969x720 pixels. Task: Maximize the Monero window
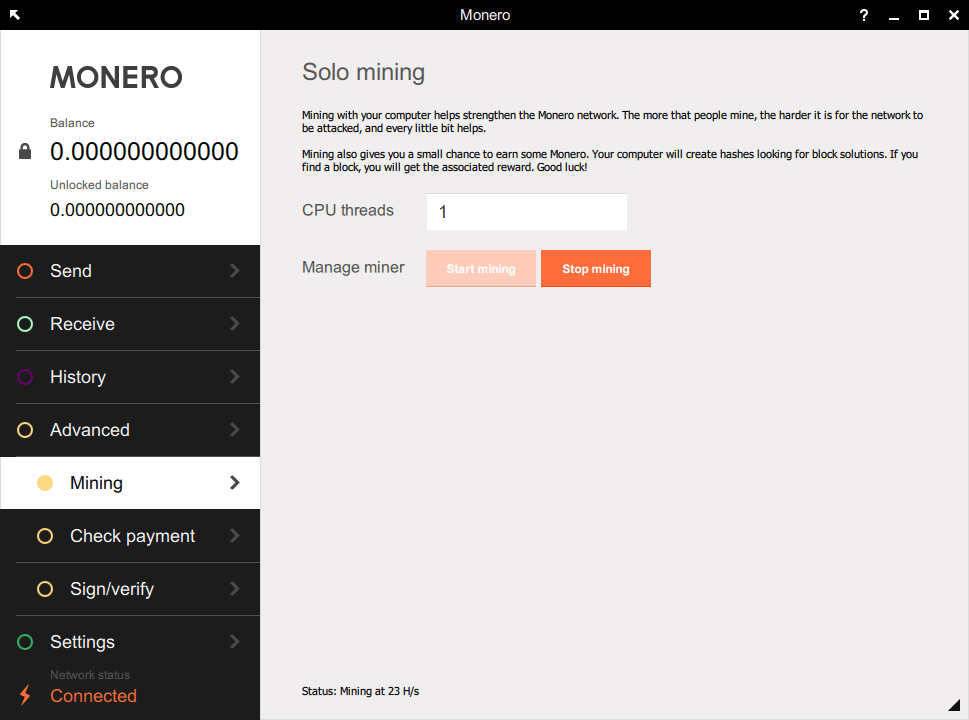click(x=924, y=15)
